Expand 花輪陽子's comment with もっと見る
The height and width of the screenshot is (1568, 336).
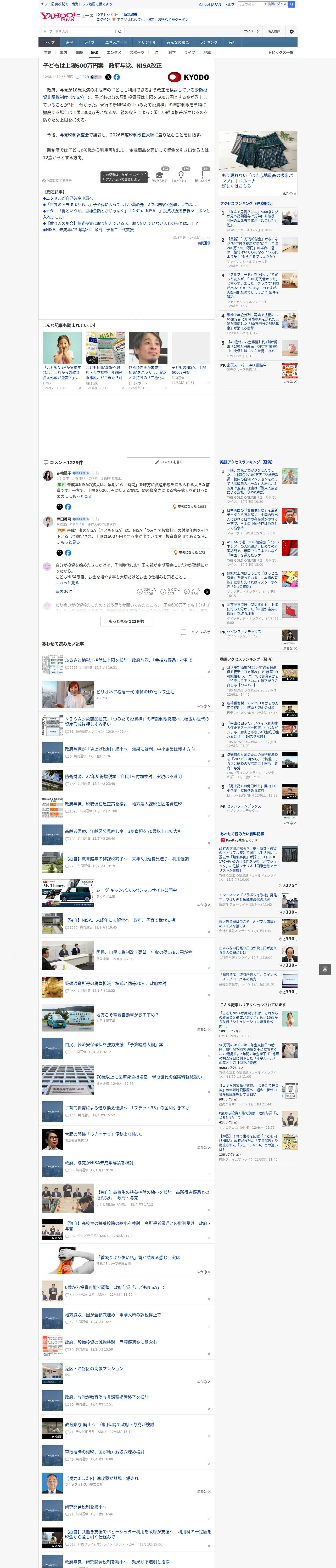coord(82,497)
